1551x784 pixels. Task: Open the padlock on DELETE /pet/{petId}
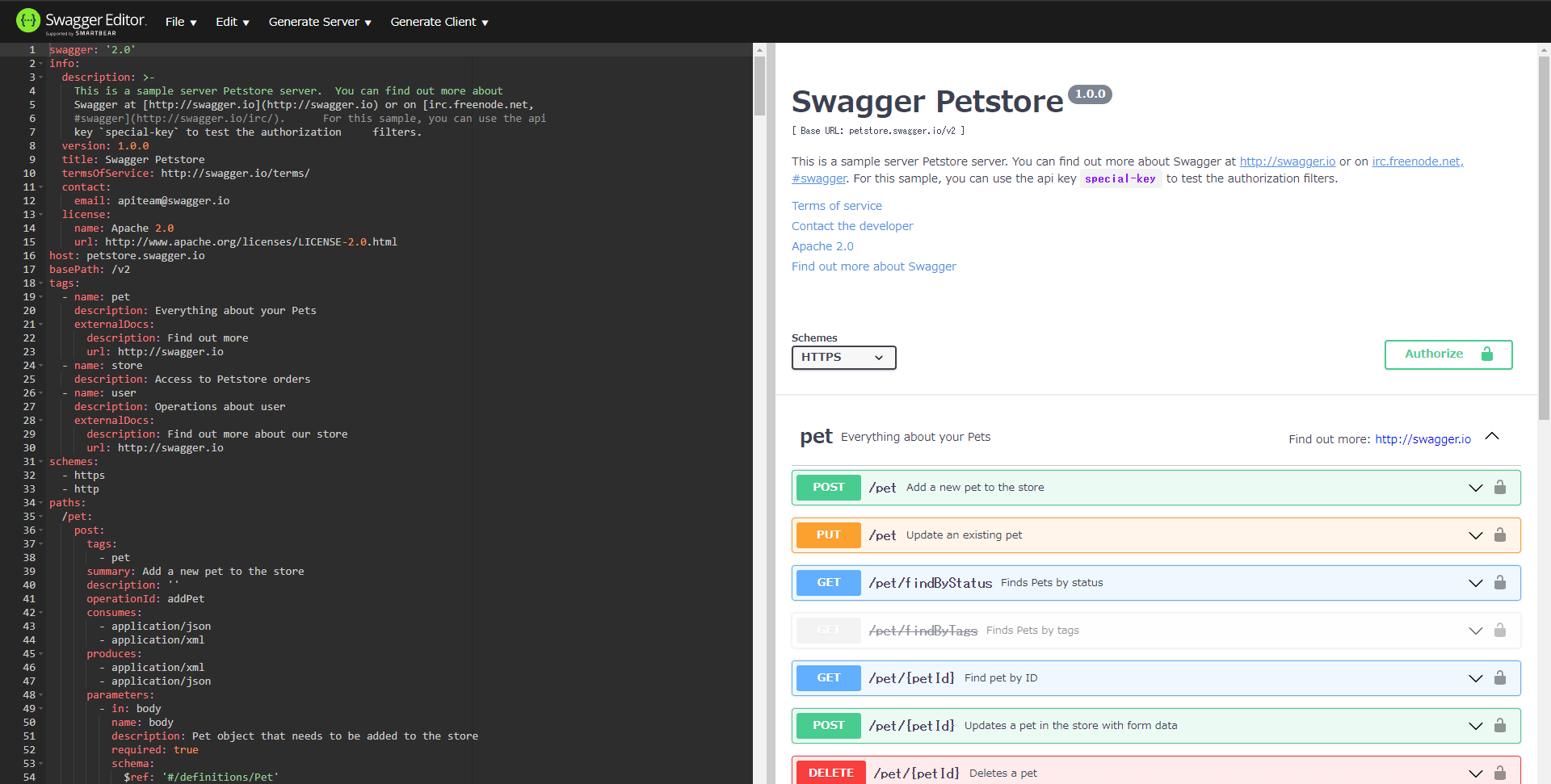click(x=1501, y=773)
